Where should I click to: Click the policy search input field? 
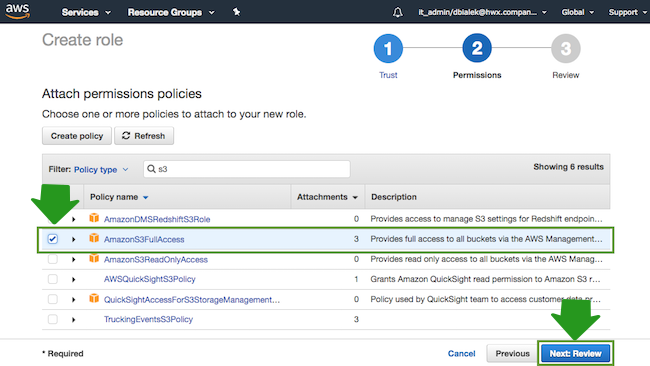coord(247,169)
